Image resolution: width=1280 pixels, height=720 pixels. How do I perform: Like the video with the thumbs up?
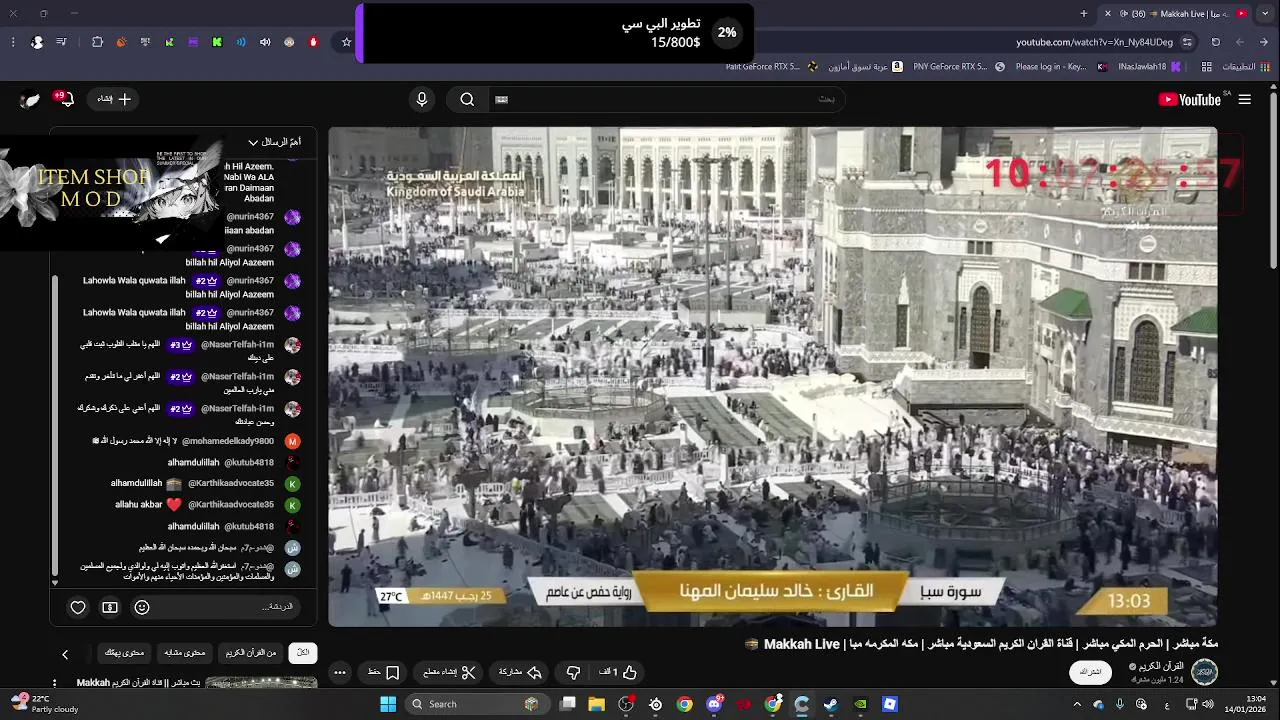click(619, 672)
